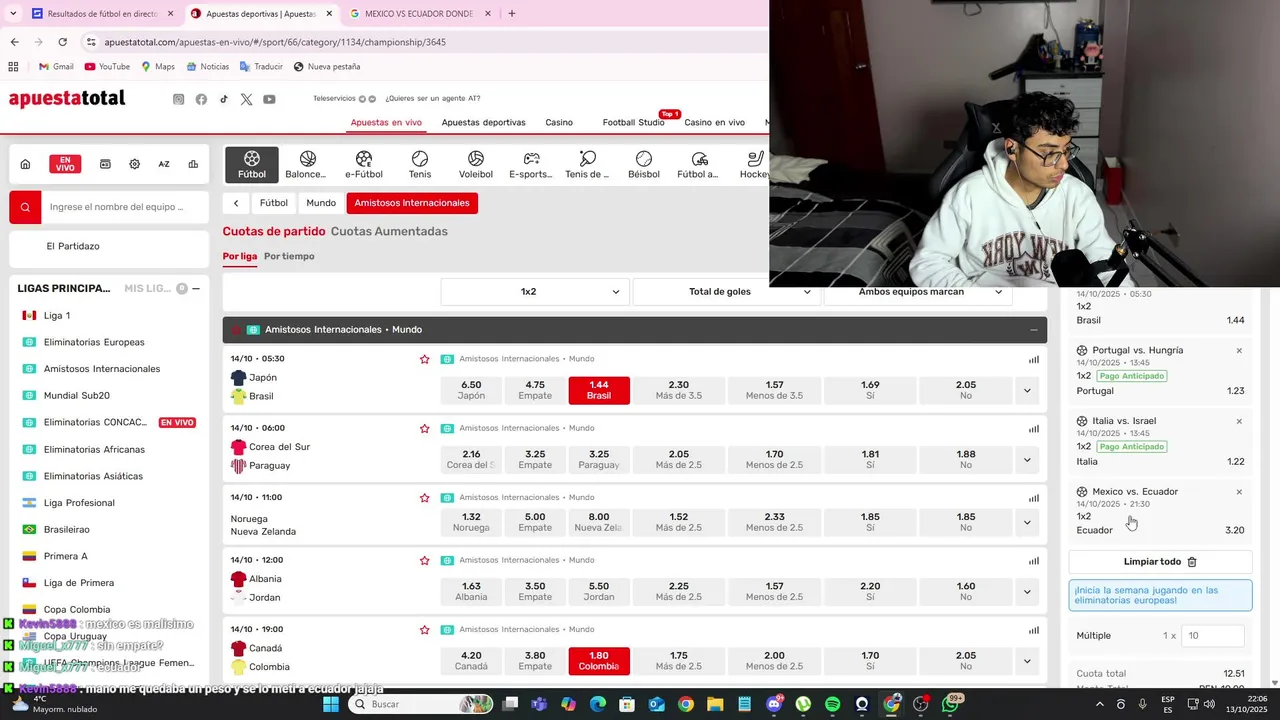
Task: Switch to the Por tiempo tab
Action: coord(289,256)
